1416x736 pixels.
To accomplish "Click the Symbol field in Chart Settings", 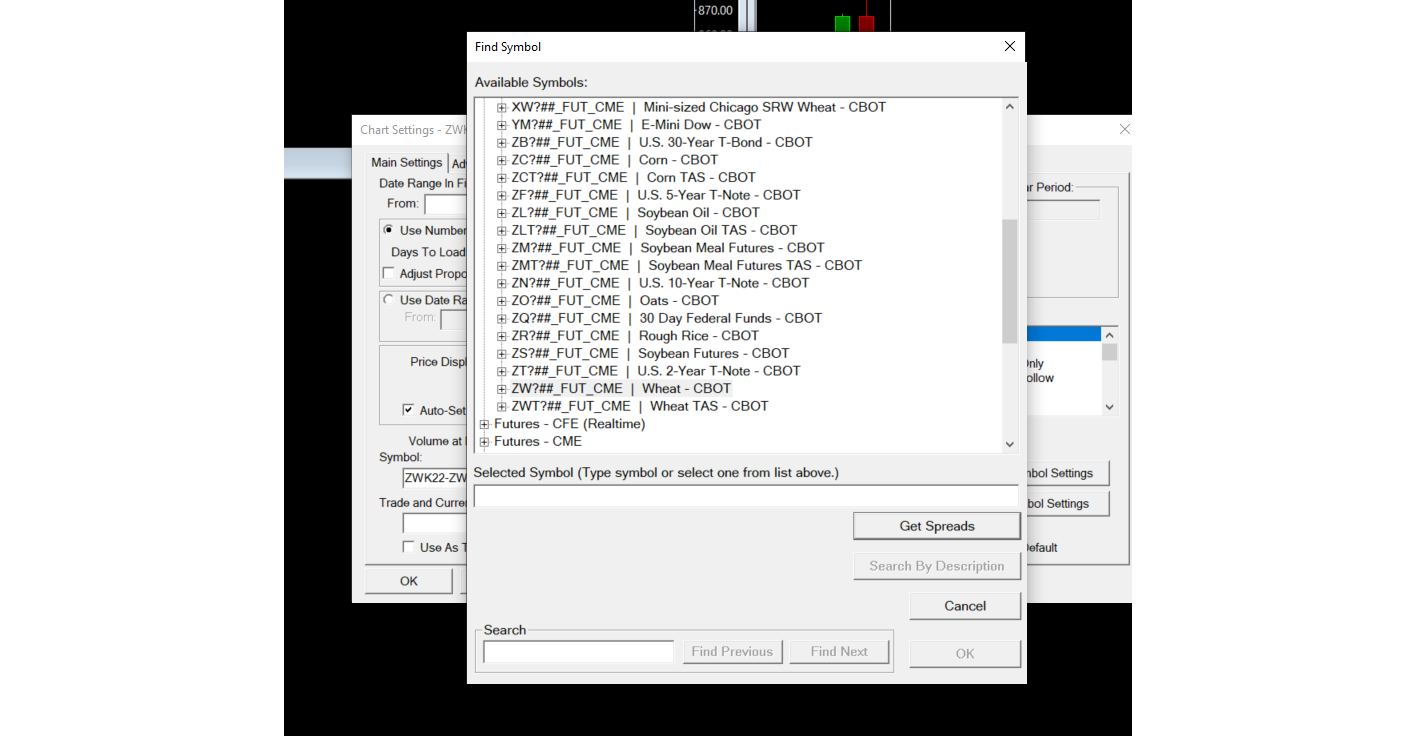I will pos(435,478).
